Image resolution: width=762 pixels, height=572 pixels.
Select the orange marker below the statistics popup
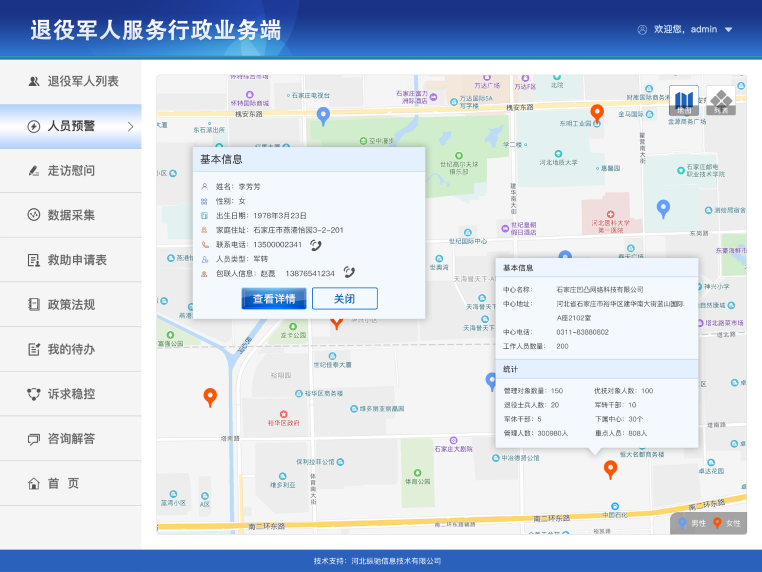610,469
